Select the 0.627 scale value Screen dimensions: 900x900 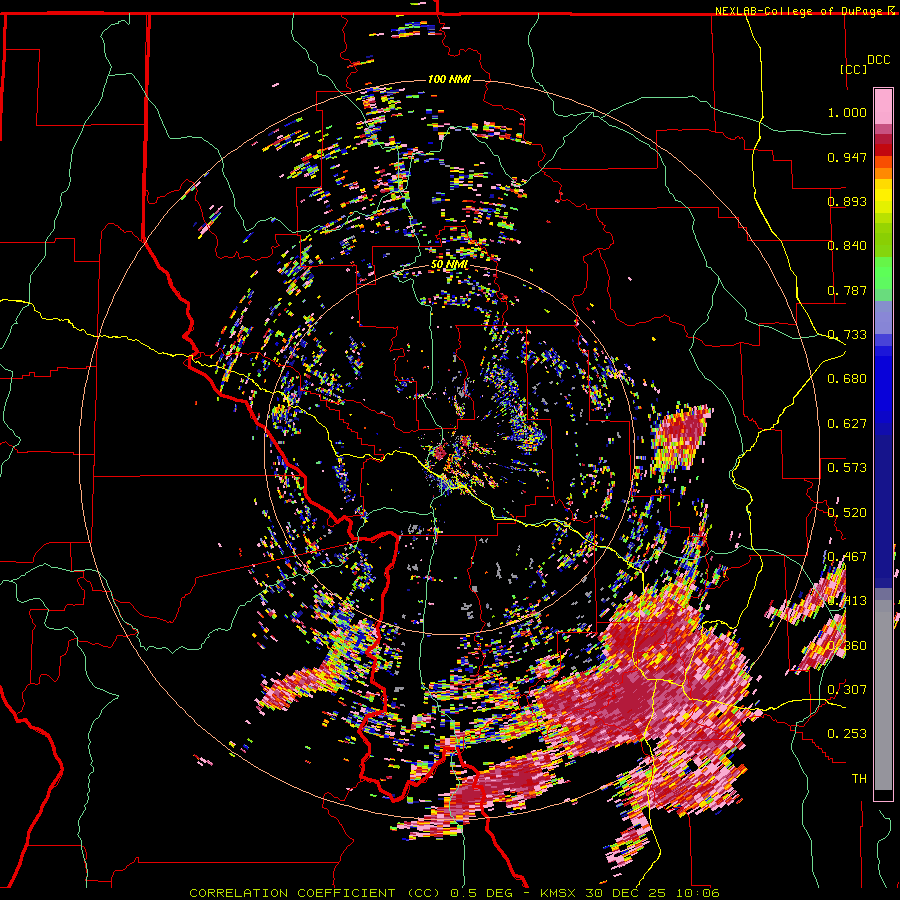pos(847,424)
